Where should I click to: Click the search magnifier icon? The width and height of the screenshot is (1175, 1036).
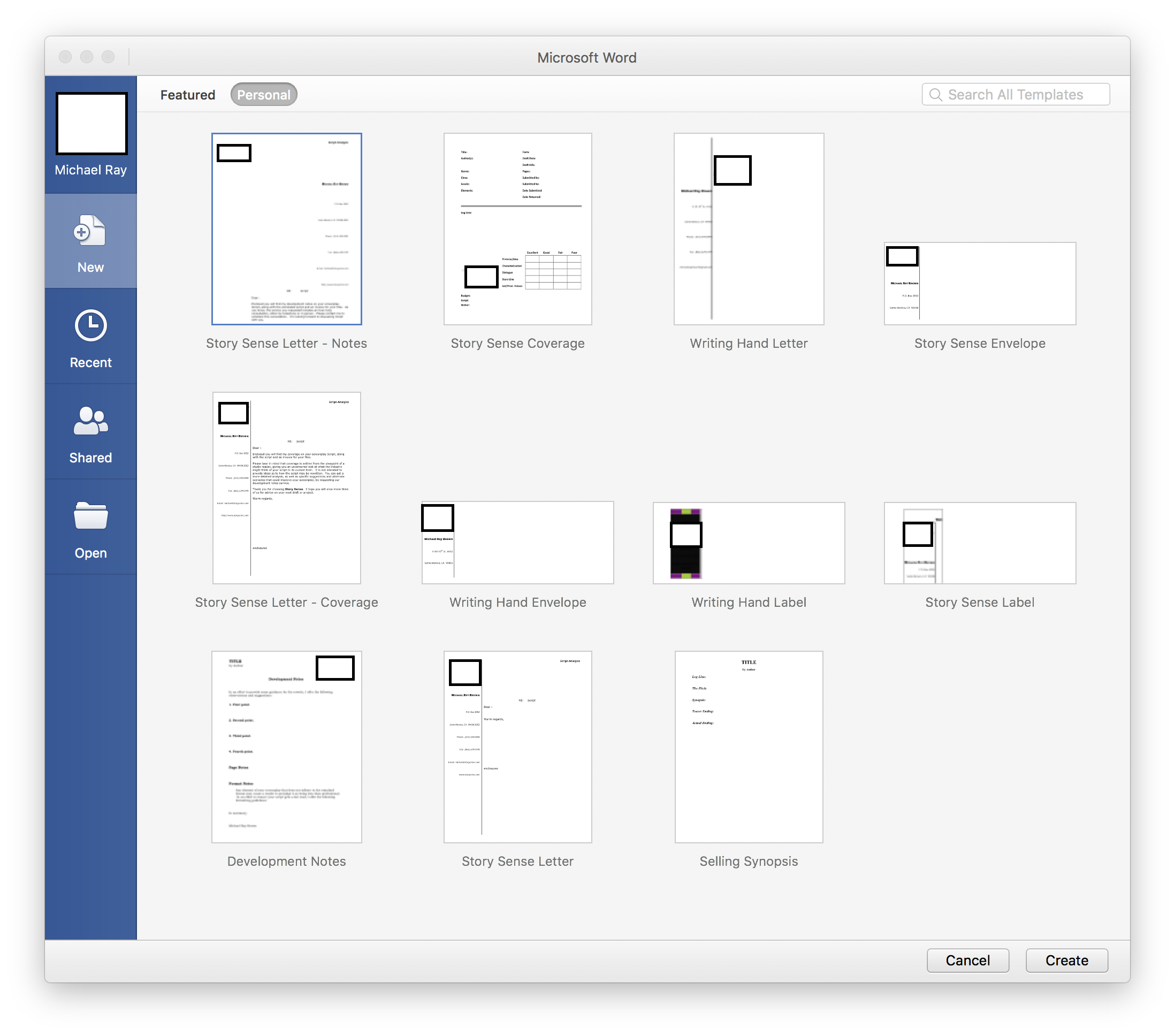tap(935, 95)
